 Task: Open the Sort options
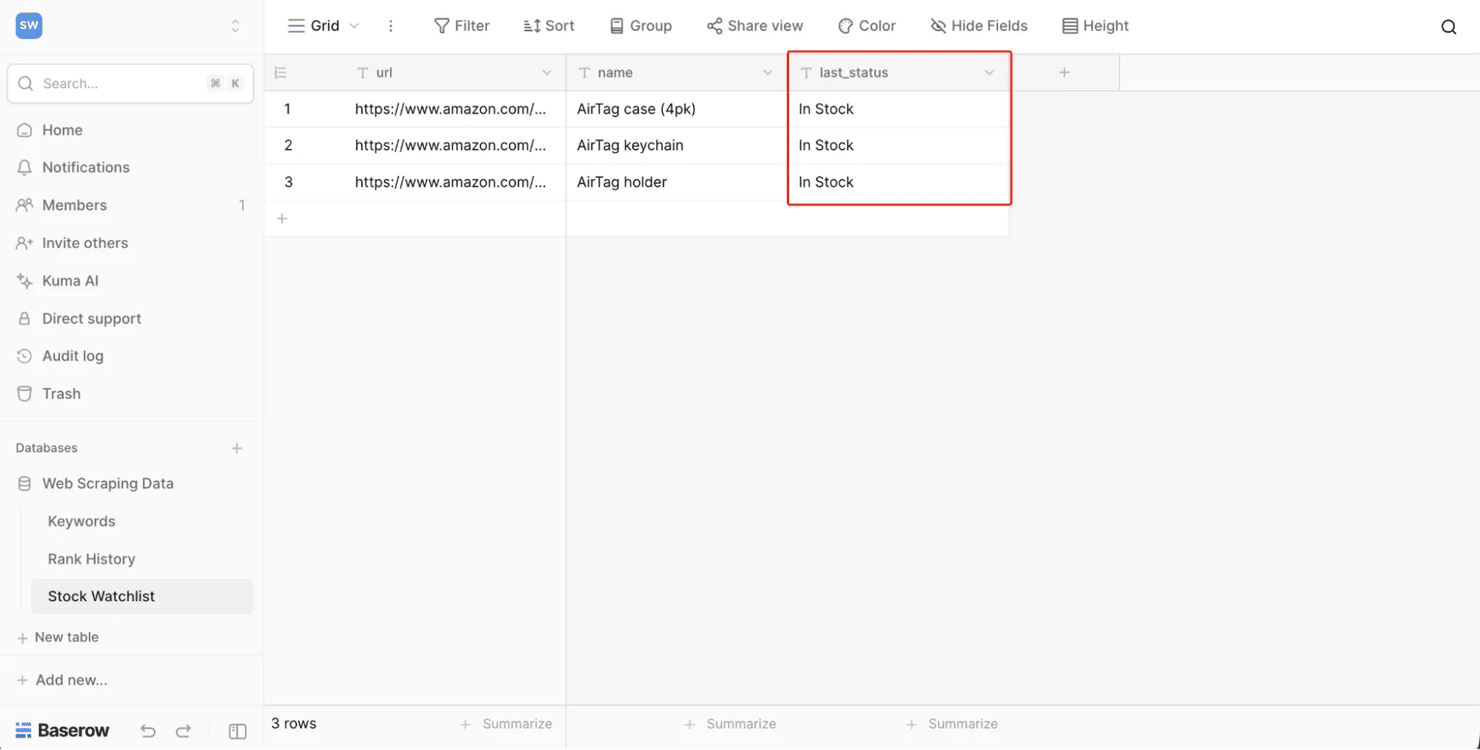coord(549,26)
